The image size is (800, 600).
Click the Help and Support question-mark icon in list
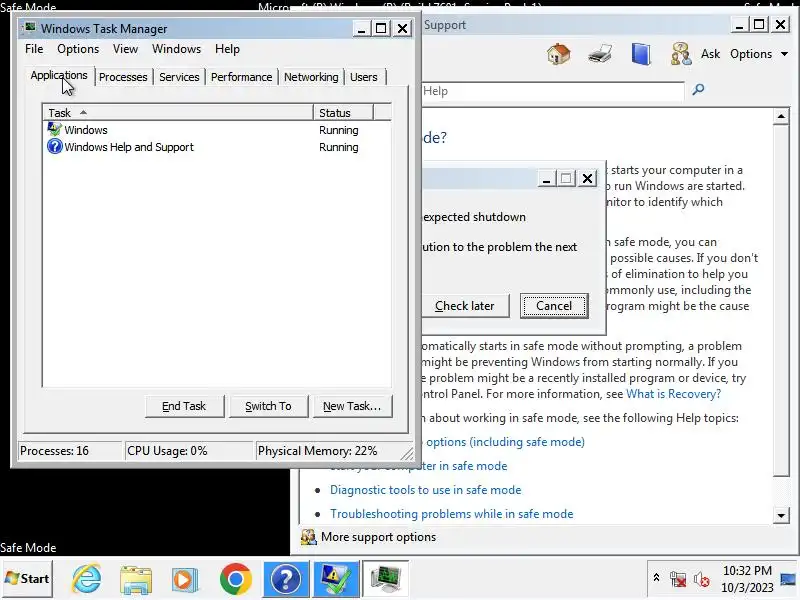click(x=54, y=147)
